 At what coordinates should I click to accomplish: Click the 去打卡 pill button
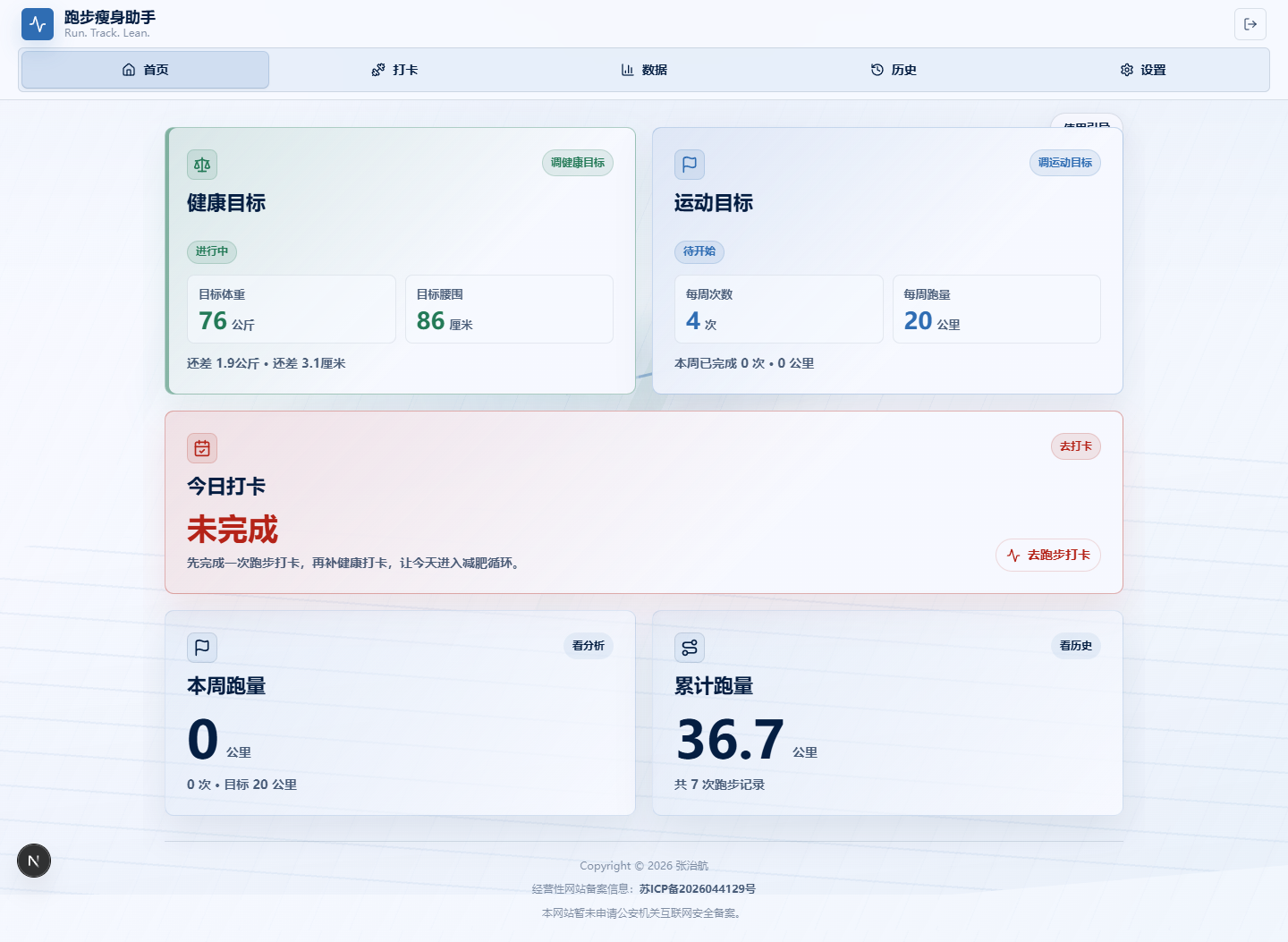coord(1076,446)
